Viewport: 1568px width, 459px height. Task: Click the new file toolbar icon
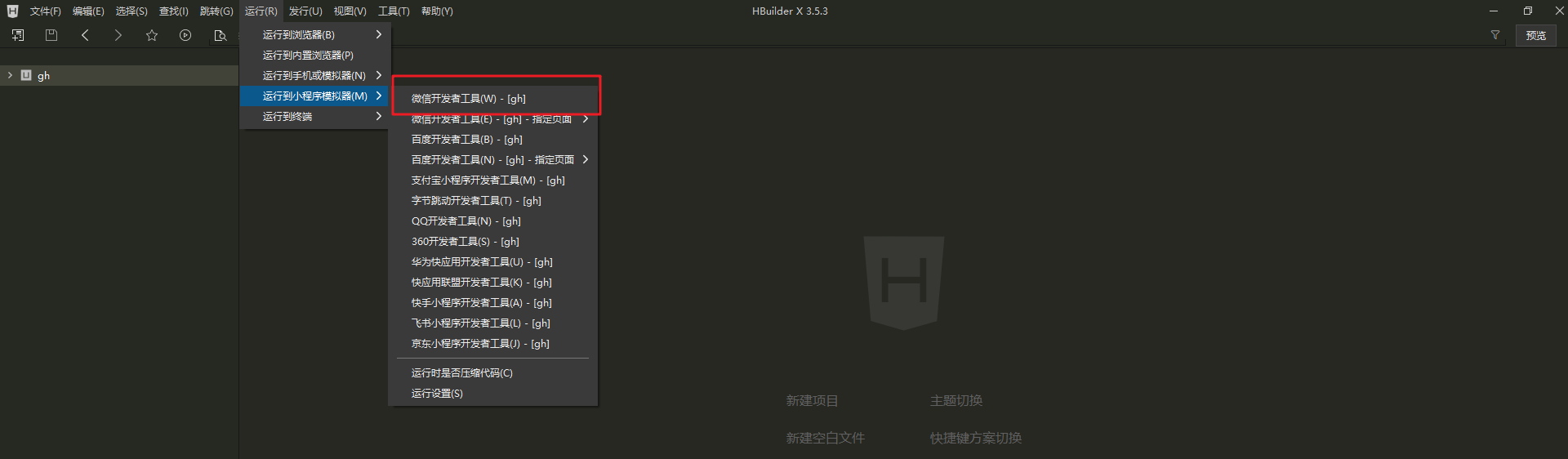[18, 35]
